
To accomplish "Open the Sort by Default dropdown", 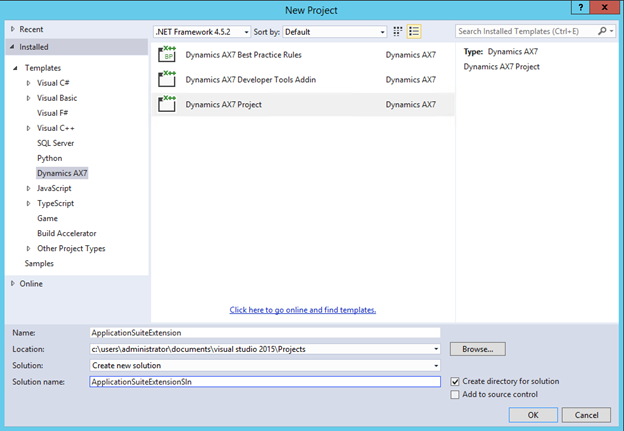I will [x=335, y=32].
